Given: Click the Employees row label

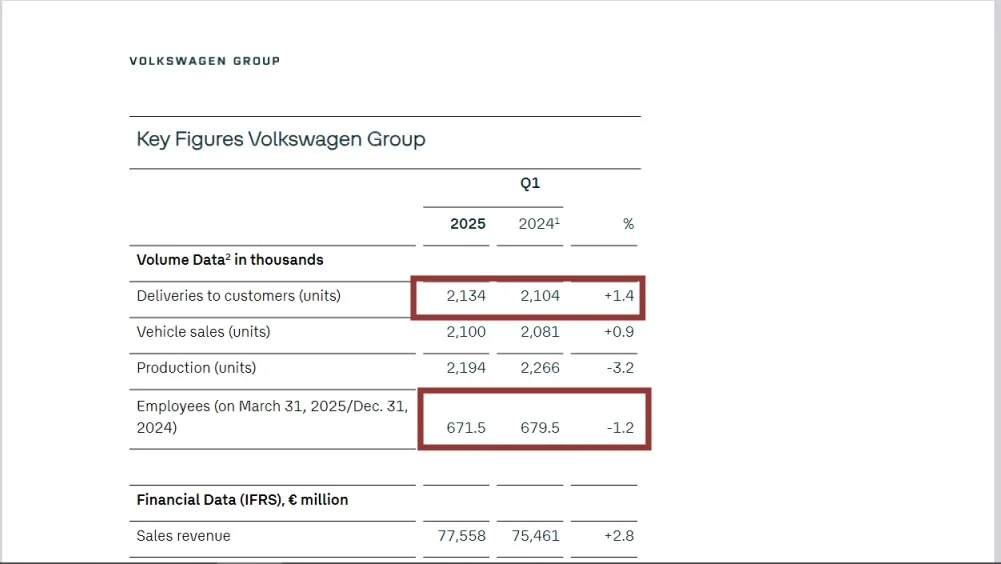Looking at the screenshot, I should (272, 417).
